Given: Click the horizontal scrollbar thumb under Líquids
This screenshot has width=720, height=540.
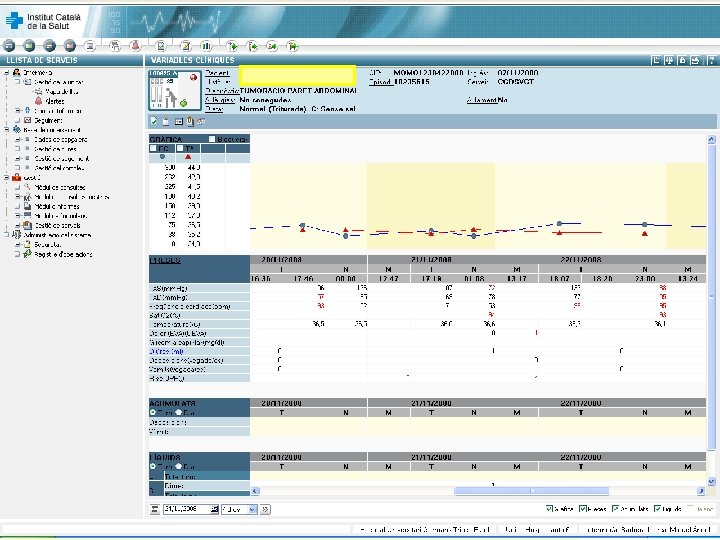Looking at the screenshot, I should coord(531,491).
